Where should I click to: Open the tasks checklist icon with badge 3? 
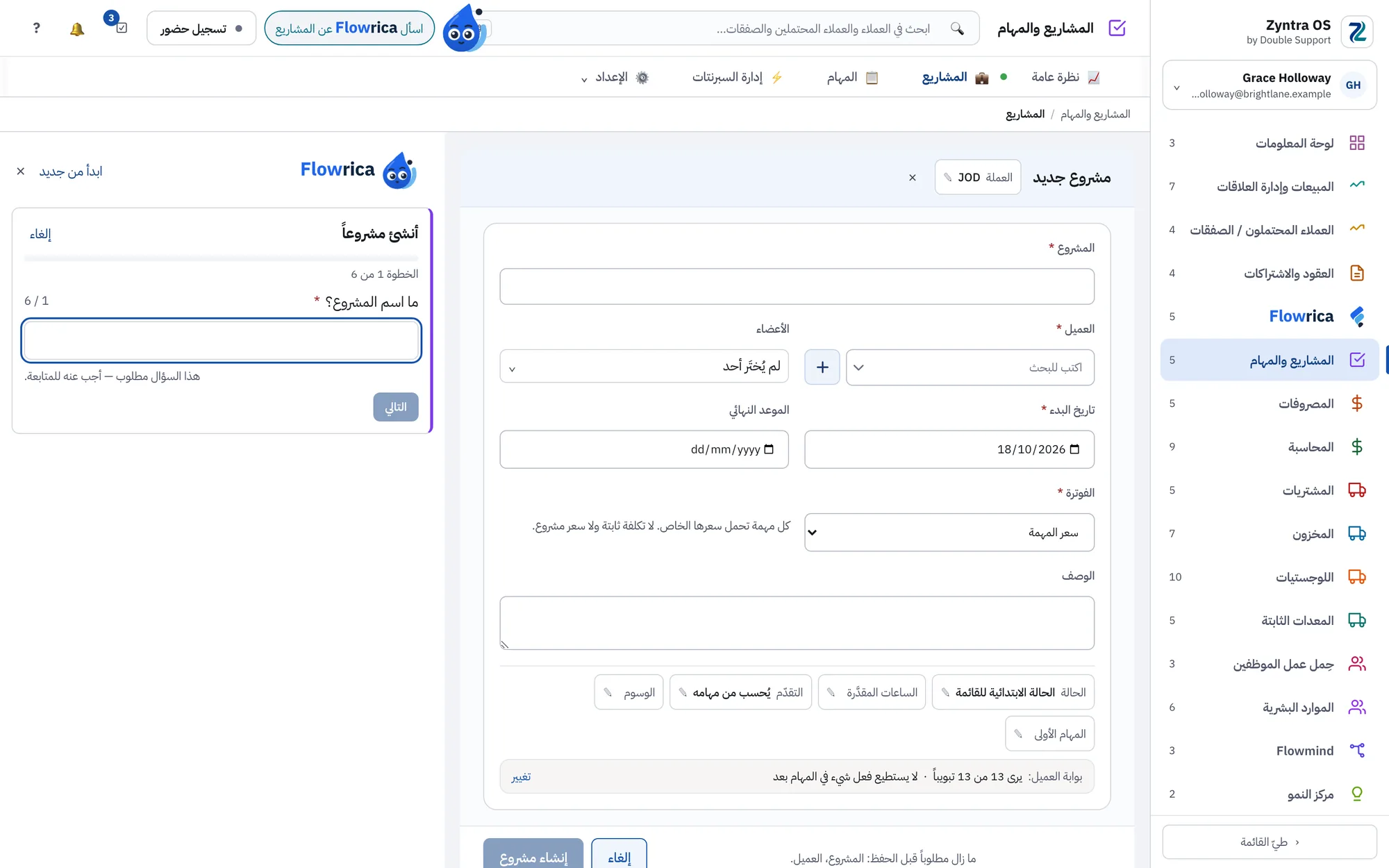(122, 28)
